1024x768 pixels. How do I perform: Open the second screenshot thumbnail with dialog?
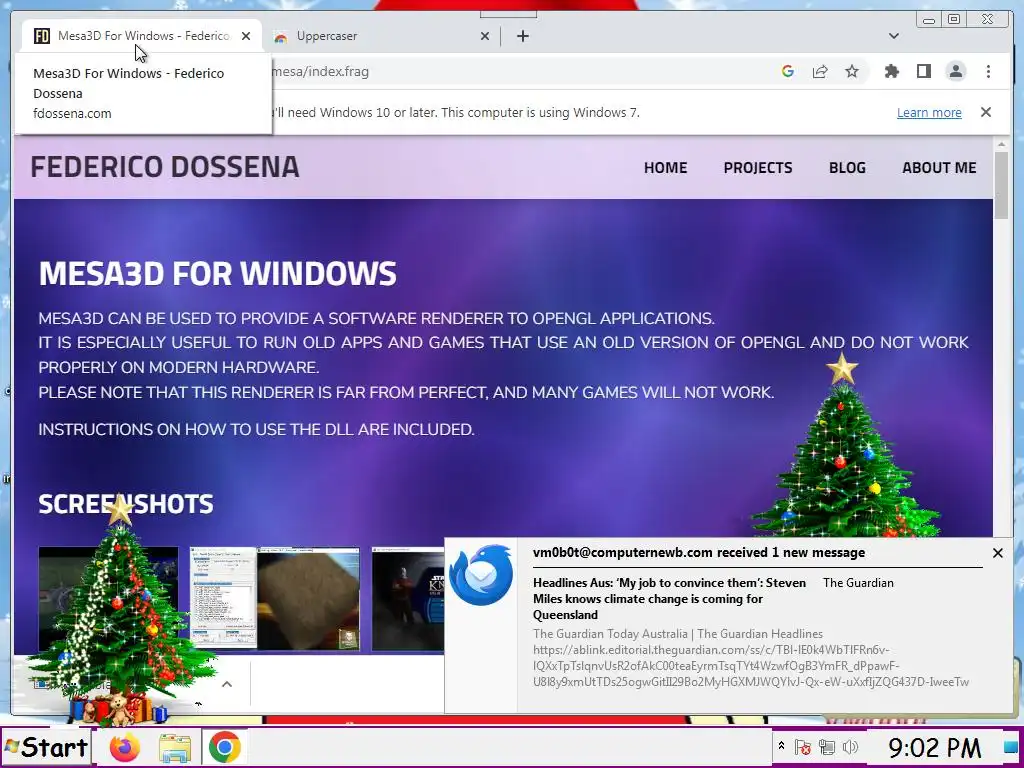(223, 599)
